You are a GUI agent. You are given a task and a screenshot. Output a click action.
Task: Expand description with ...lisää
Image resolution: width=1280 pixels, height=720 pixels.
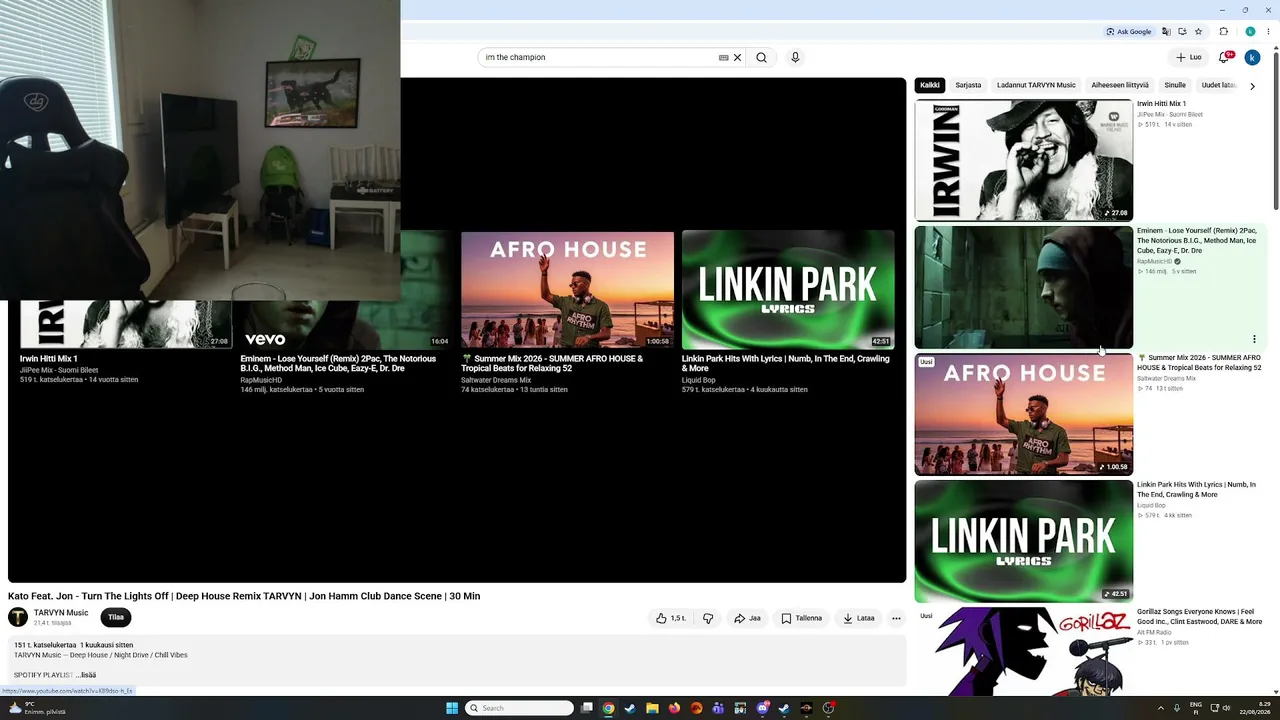pyautogui.click(x=85, y=675)
